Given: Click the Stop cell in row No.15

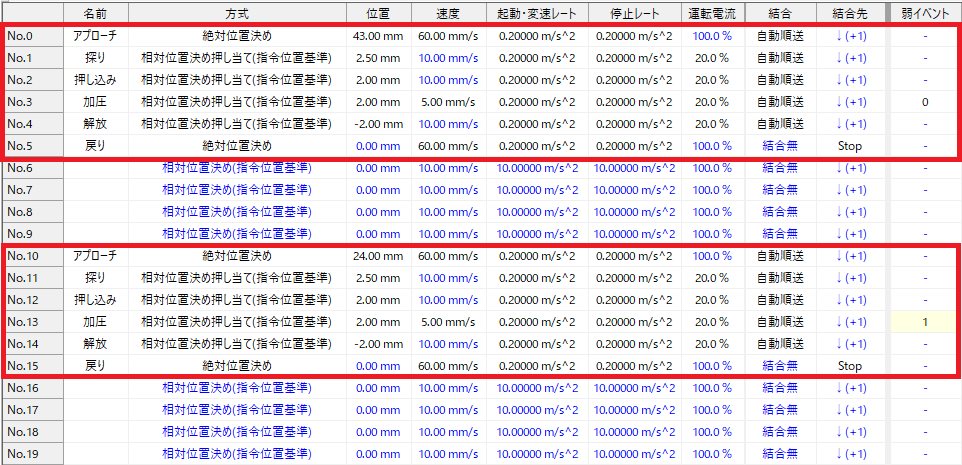Looking at the screenshot, I should pos(850,366).
